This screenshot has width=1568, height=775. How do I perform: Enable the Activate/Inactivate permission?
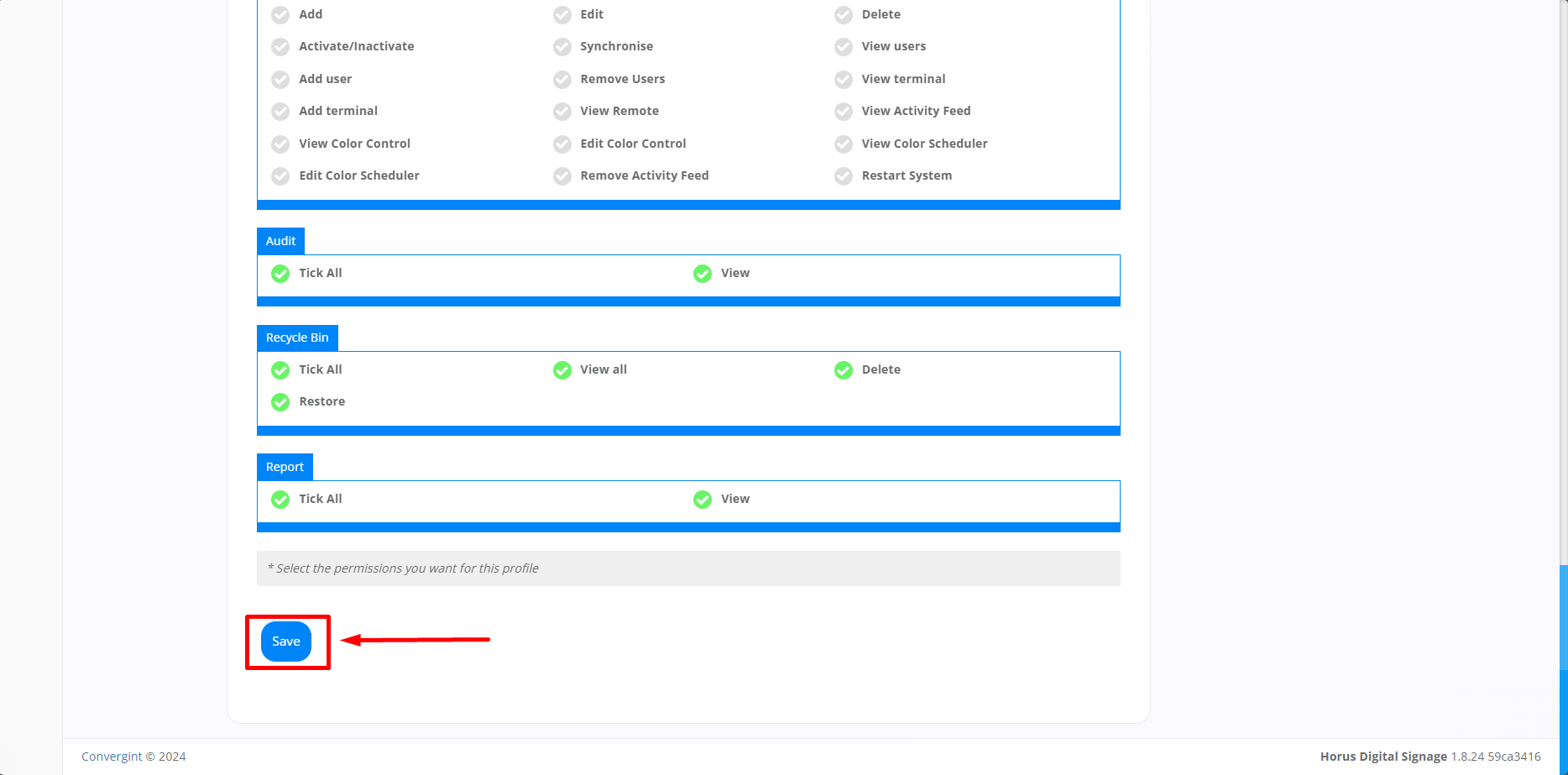coord(280,47)
